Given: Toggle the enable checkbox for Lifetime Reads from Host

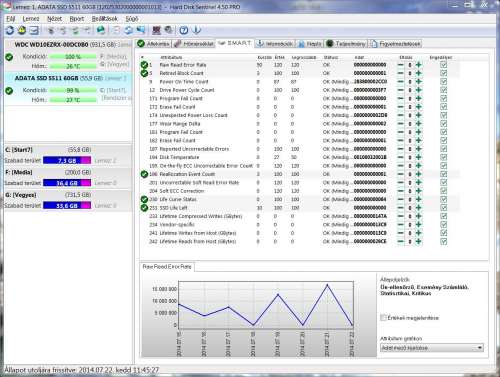Looking at the screenshot, I should pos(443,241).
